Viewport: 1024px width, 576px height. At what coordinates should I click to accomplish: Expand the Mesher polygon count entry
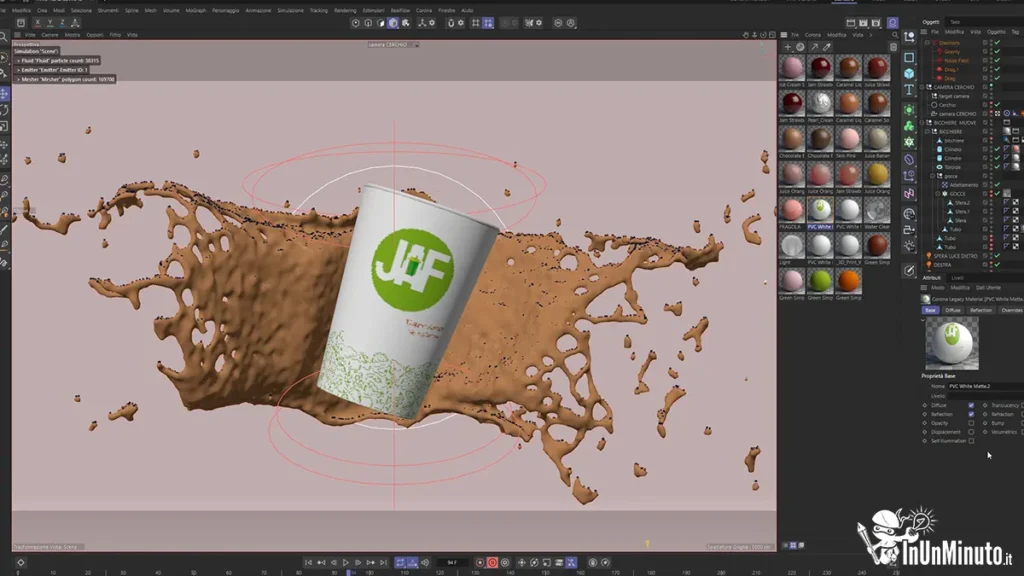(x=18, y=79)
